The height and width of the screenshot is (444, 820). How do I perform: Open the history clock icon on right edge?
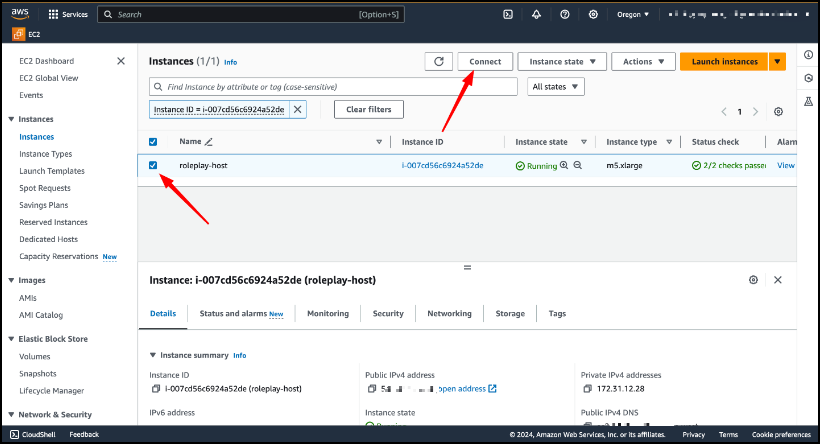click(808, 78)
